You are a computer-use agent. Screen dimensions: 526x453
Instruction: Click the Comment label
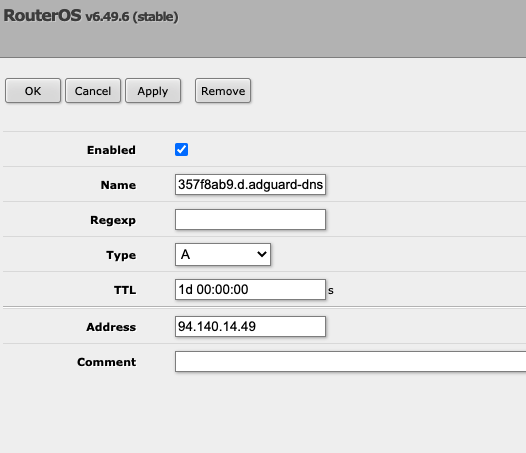(x=107, y=362)
